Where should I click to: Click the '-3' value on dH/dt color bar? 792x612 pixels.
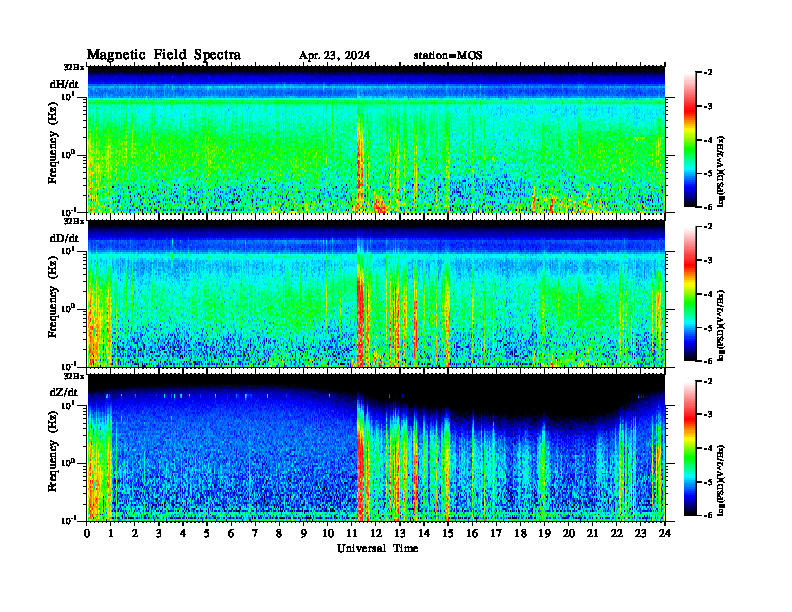(708, 106)
